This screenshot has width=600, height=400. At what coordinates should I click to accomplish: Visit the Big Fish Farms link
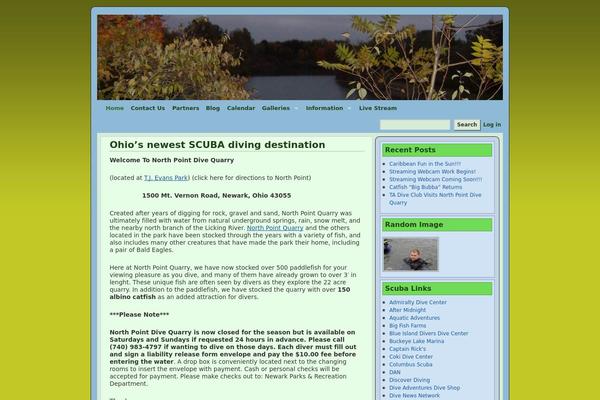(x=408, y=326)
